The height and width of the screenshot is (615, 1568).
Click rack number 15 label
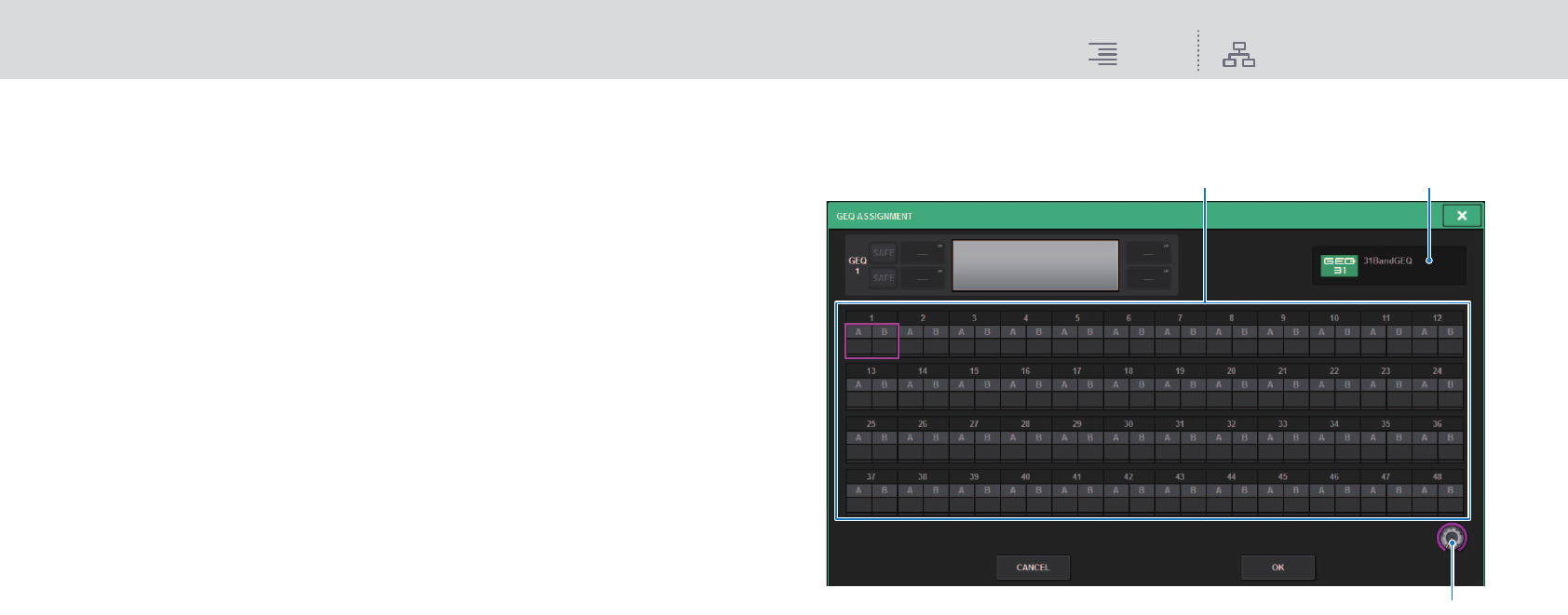pyautogui.click(x=974, y=371)
